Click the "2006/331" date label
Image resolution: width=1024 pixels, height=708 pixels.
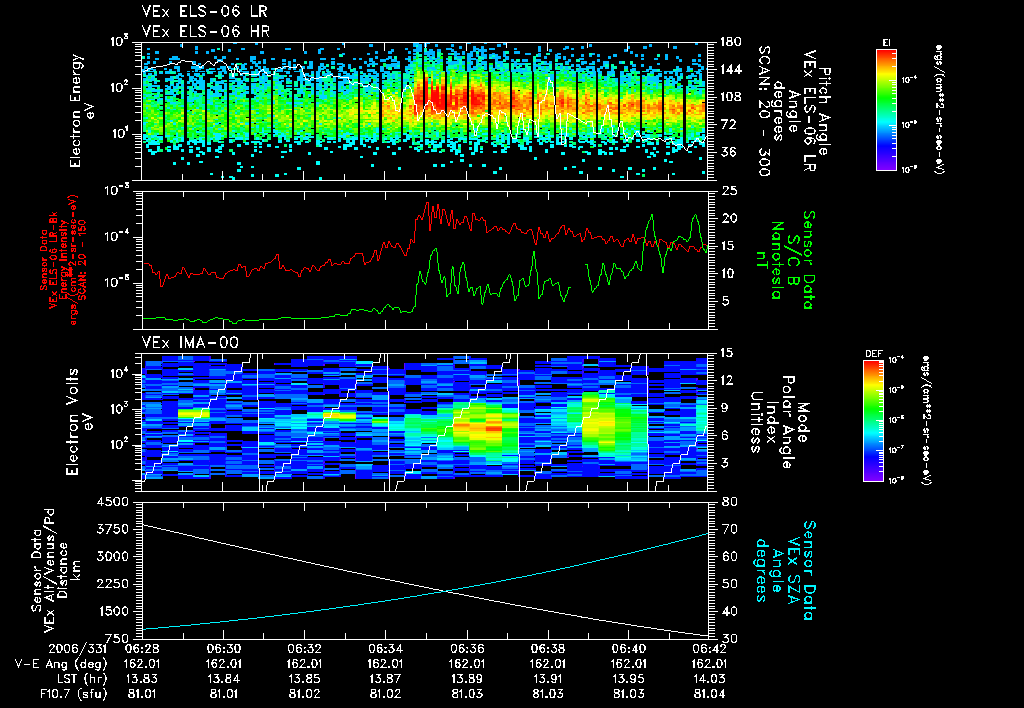pos(76,649)
